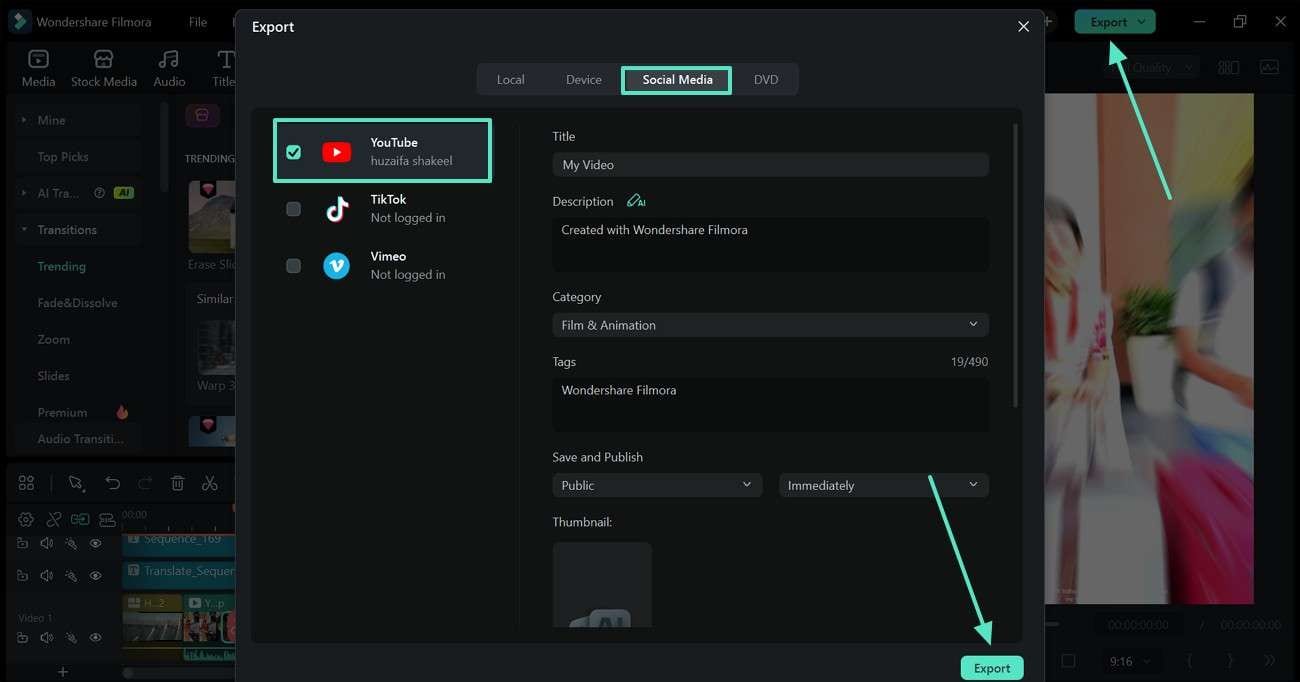The height and width of the screenshot is (682, 1300).
Task: Hide the Translate_Sequence track using the eye icon
Action: click(96, 576)
